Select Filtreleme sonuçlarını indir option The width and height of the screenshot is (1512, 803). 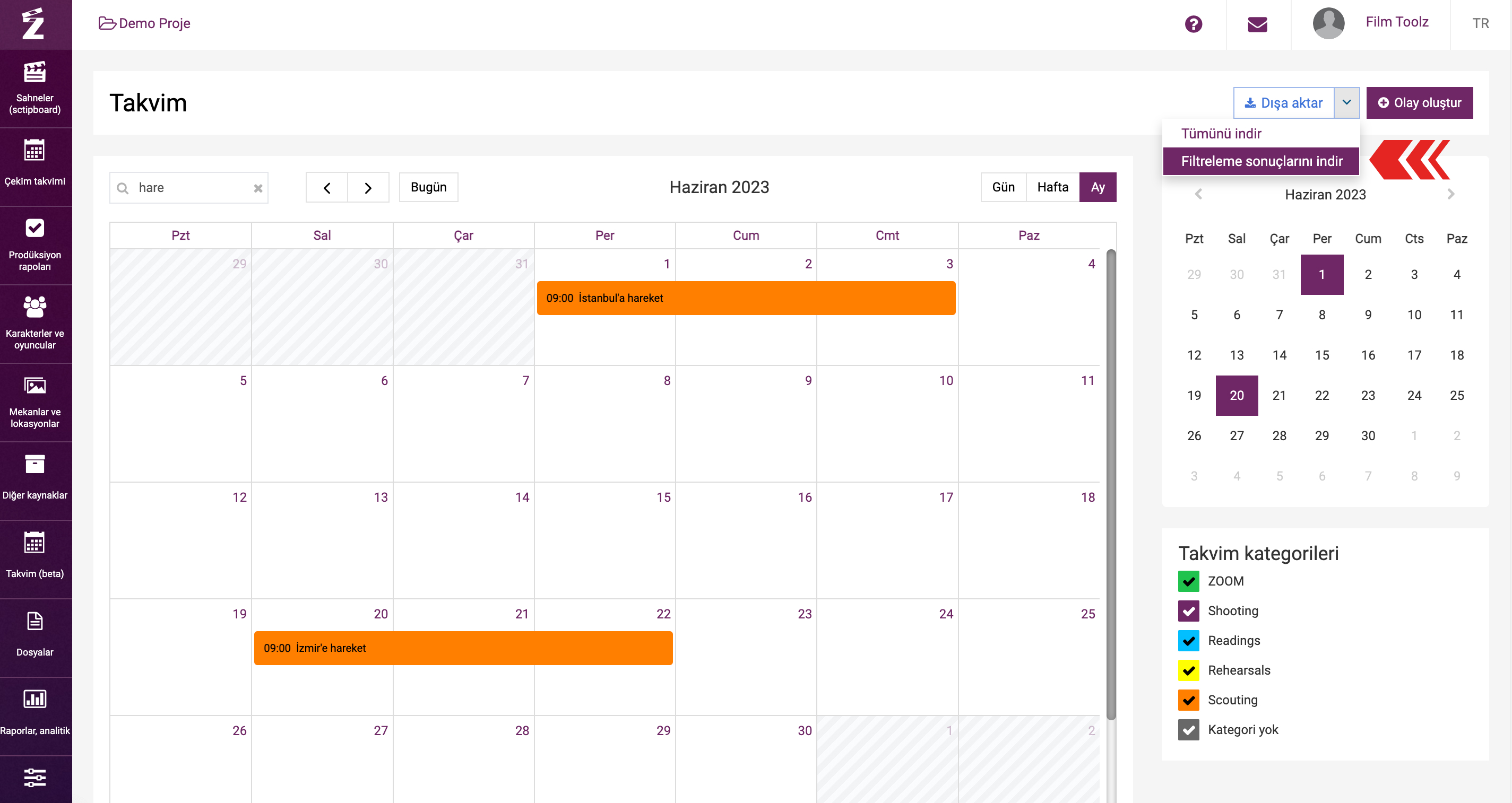coord(1261,161)
